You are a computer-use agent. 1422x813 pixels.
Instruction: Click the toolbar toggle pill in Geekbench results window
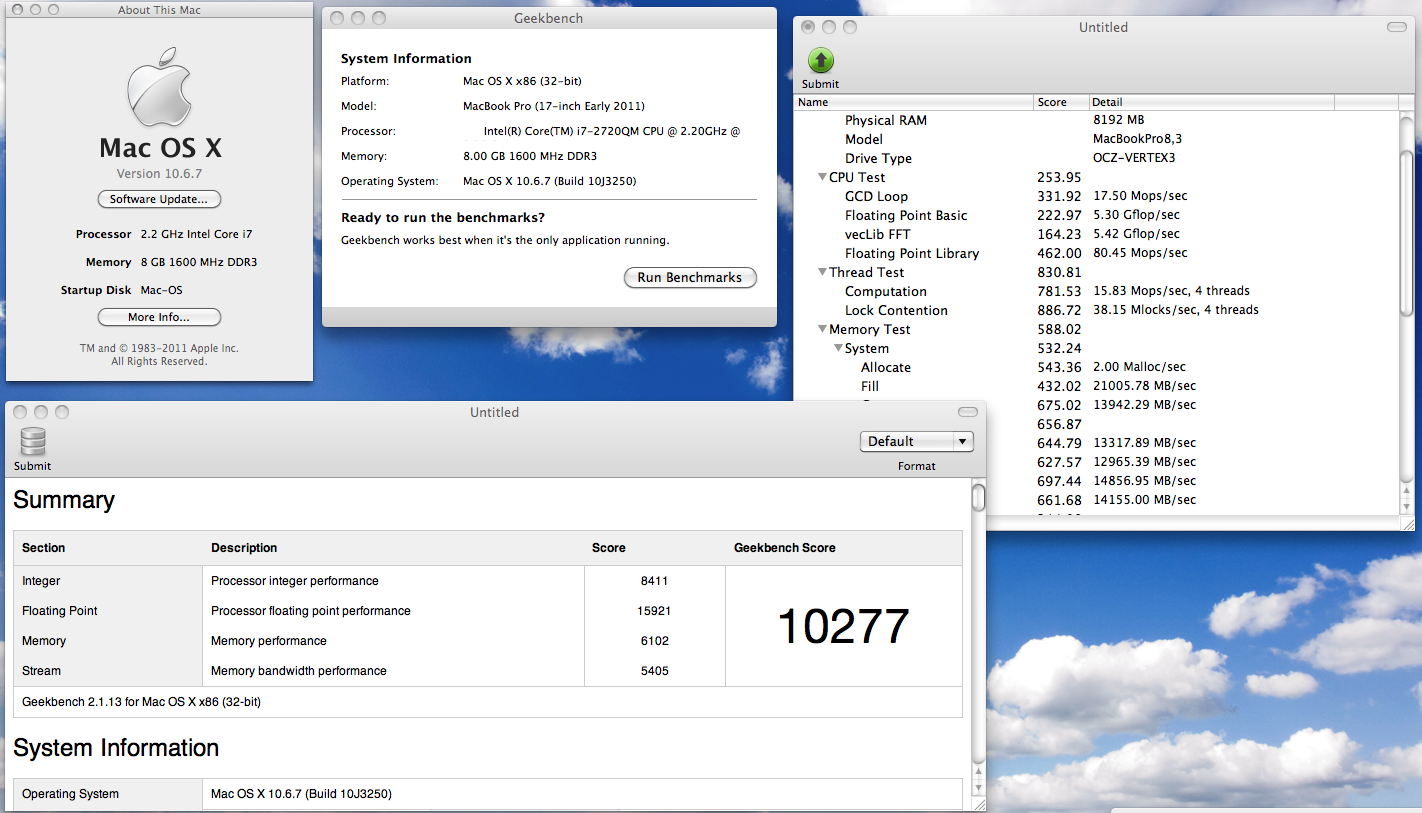tap(967, 412)
